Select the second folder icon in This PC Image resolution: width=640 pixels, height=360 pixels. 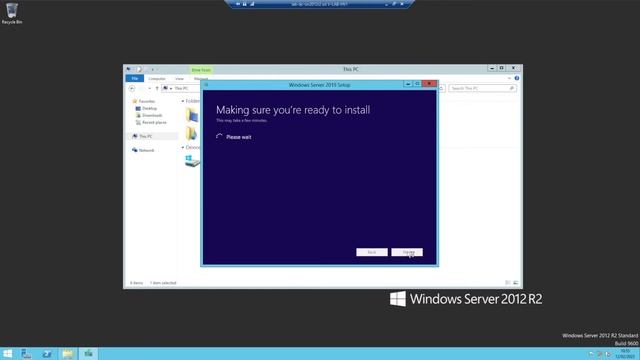[x=192, y=133]
